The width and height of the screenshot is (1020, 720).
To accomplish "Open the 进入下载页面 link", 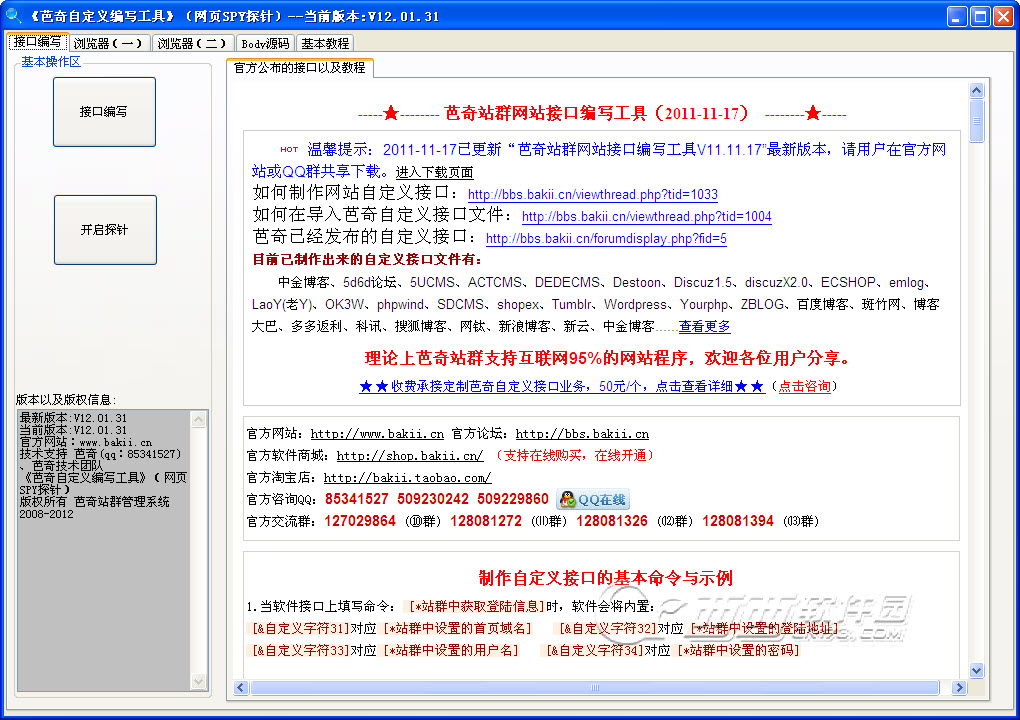I will click(x=435, y=172).
